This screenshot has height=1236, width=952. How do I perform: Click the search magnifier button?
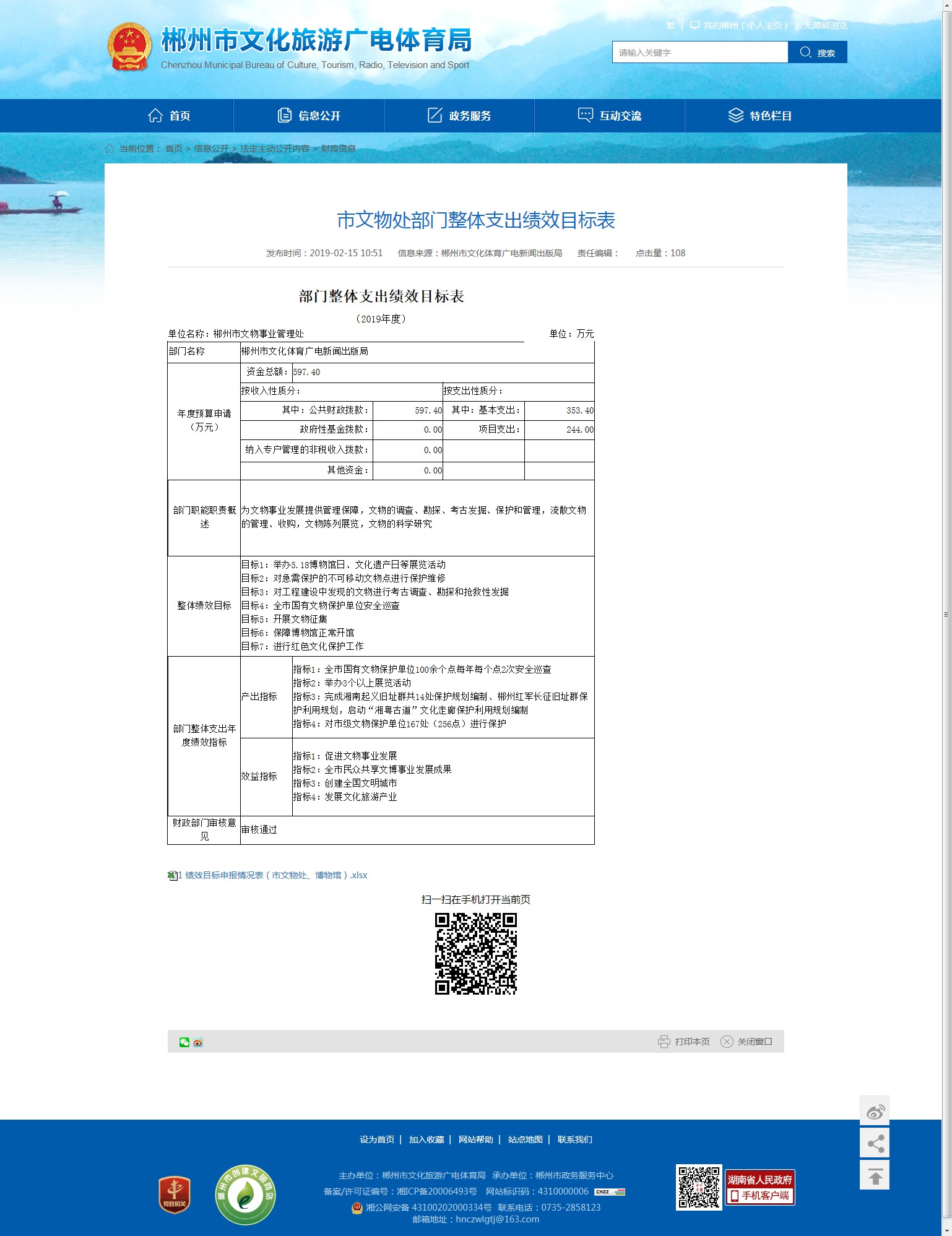coord(817,53)
